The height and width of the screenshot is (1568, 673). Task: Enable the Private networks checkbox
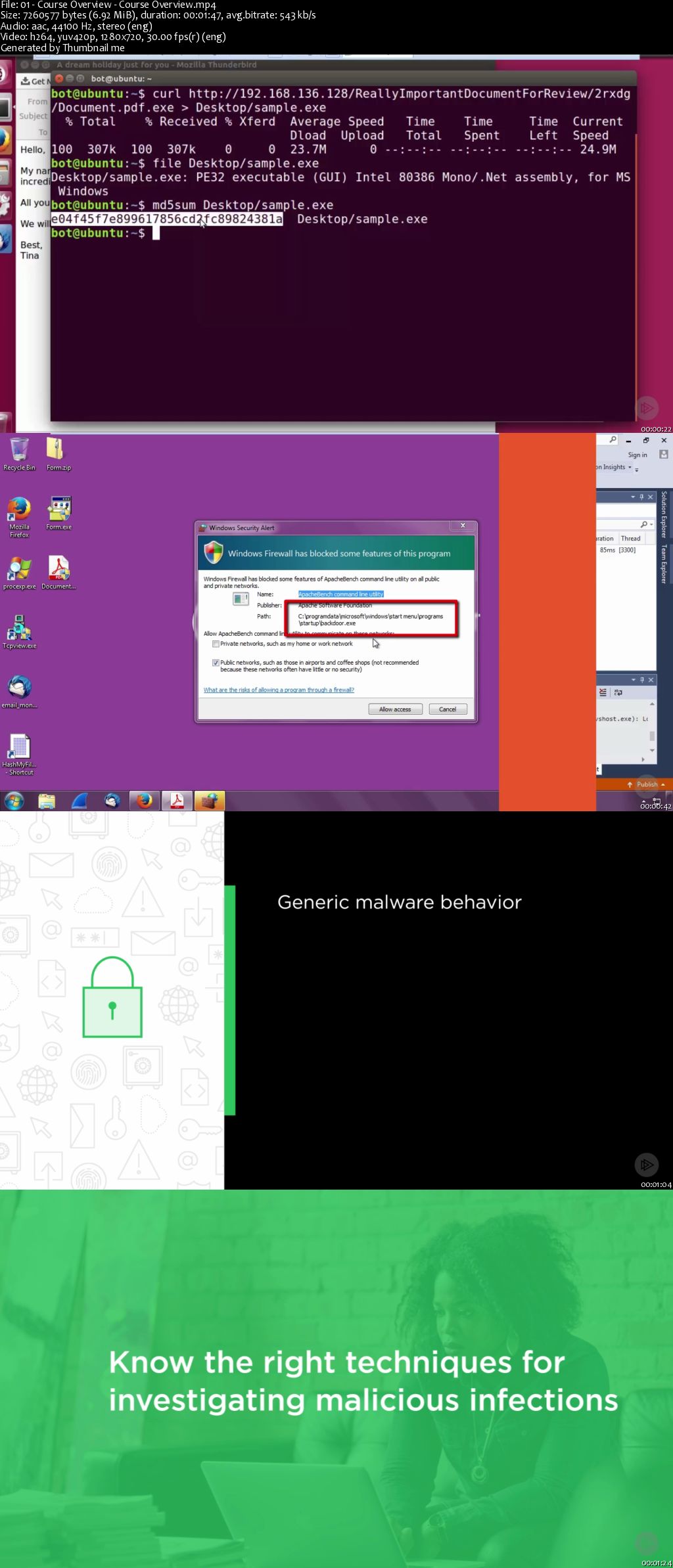pos(216,644)
